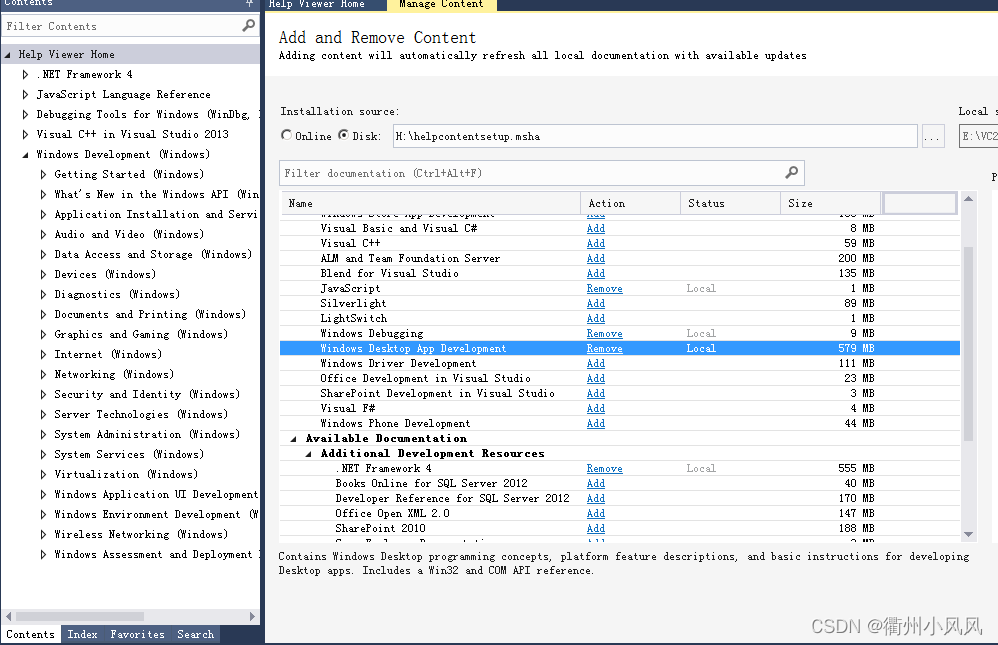Viewport: 998px width, 645px height.
Task: Click the pin icon on Contents panel
Action: coord(250,6)
